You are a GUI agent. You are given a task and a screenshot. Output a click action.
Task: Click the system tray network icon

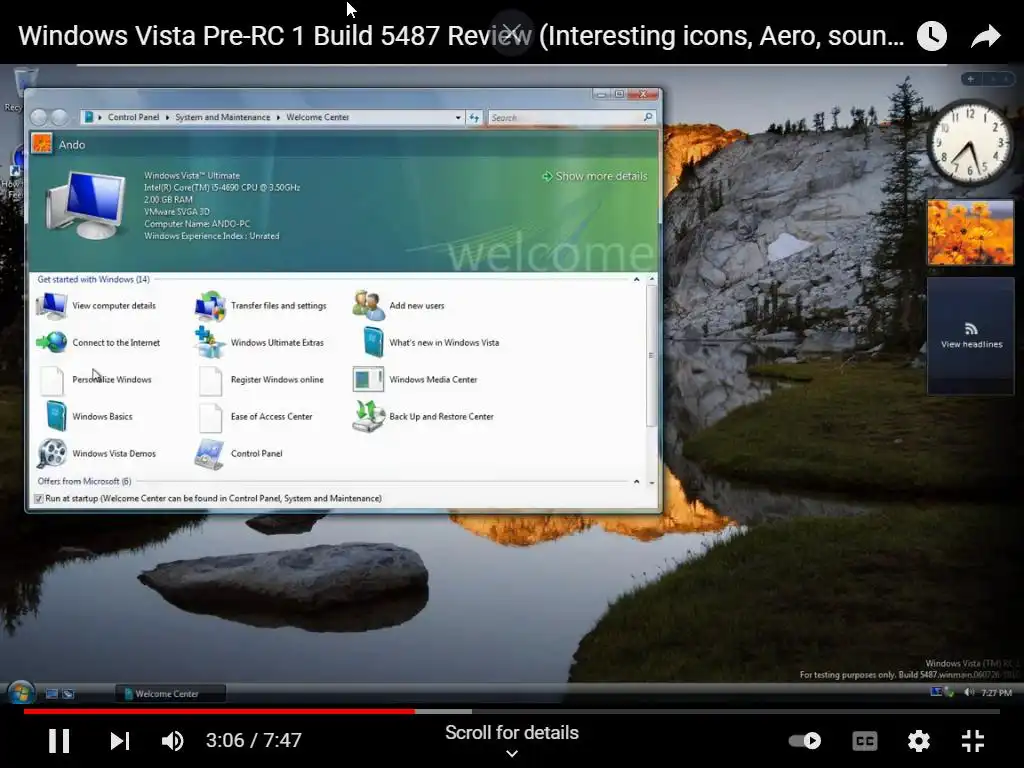click(x=936, y=692)
